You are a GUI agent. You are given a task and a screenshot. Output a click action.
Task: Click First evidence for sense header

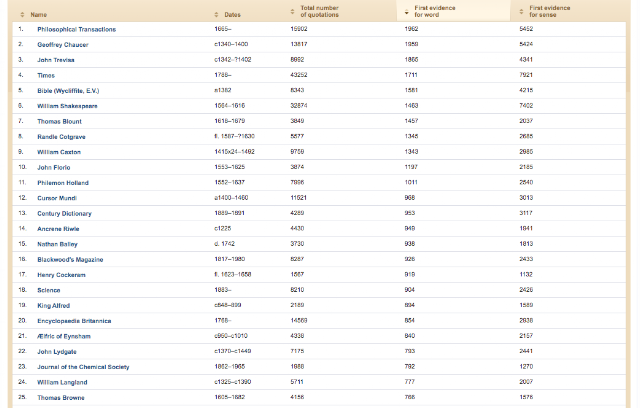pos(550,11)
